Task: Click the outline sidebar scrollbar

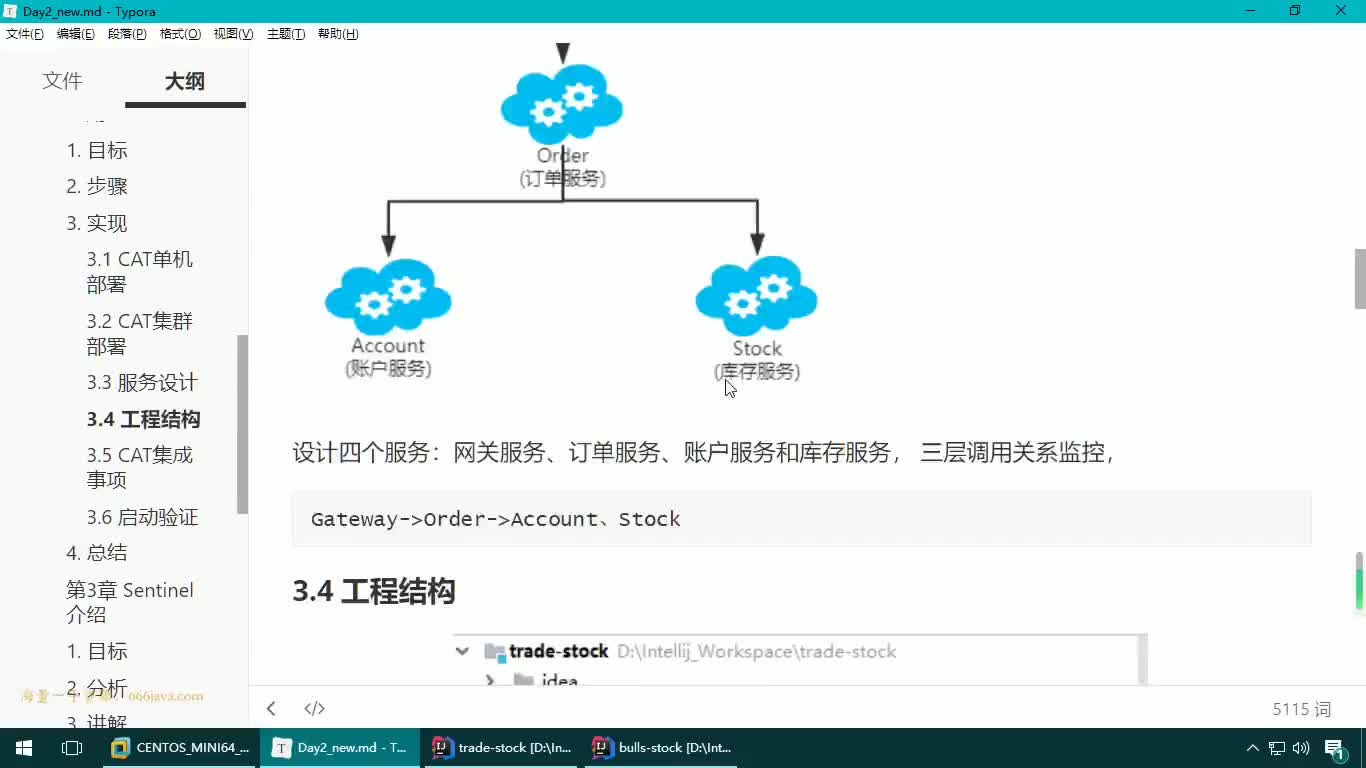Action: coord(242,424)
